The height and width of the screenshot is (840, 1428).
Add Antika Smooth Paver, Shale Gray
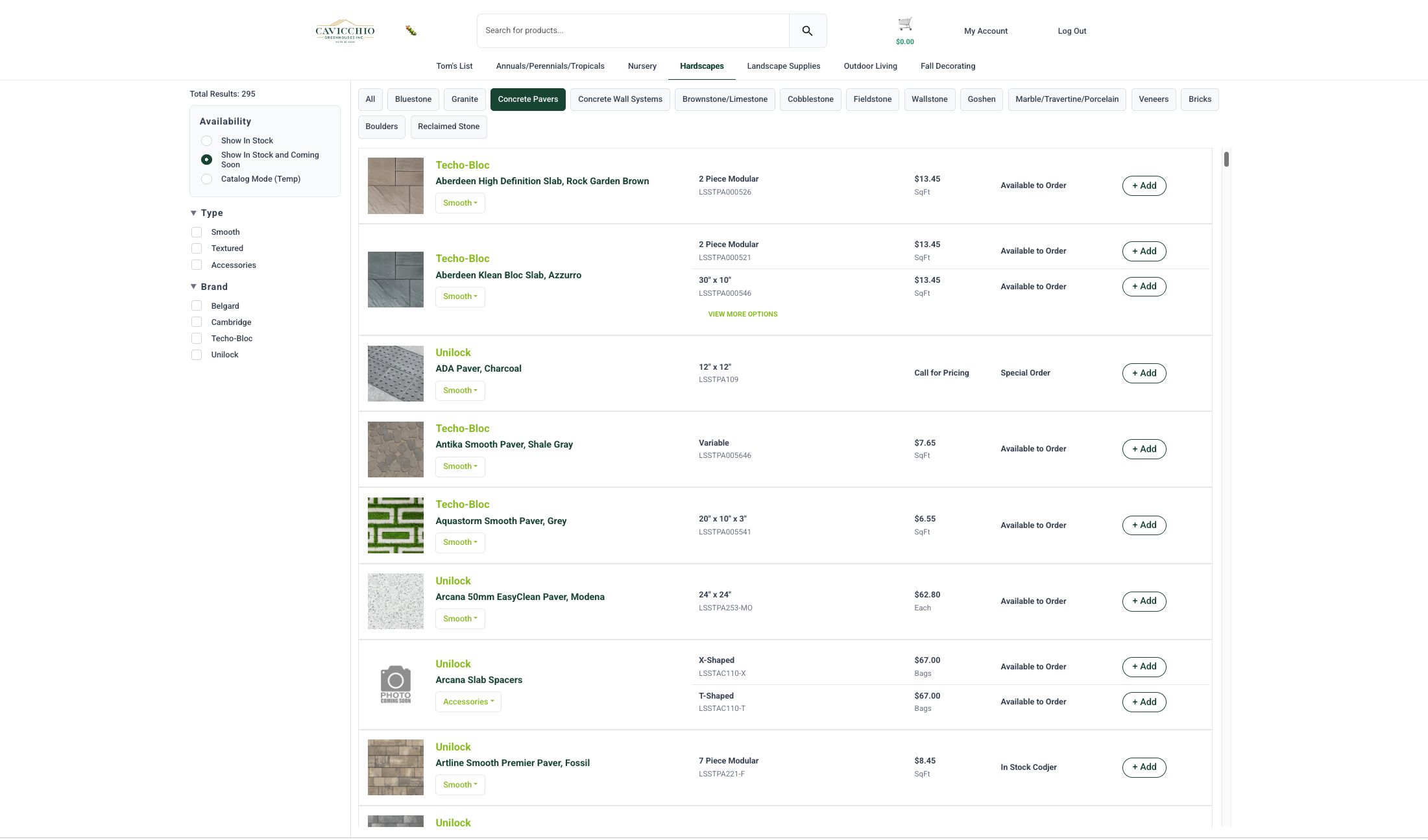click(1144, 450)
